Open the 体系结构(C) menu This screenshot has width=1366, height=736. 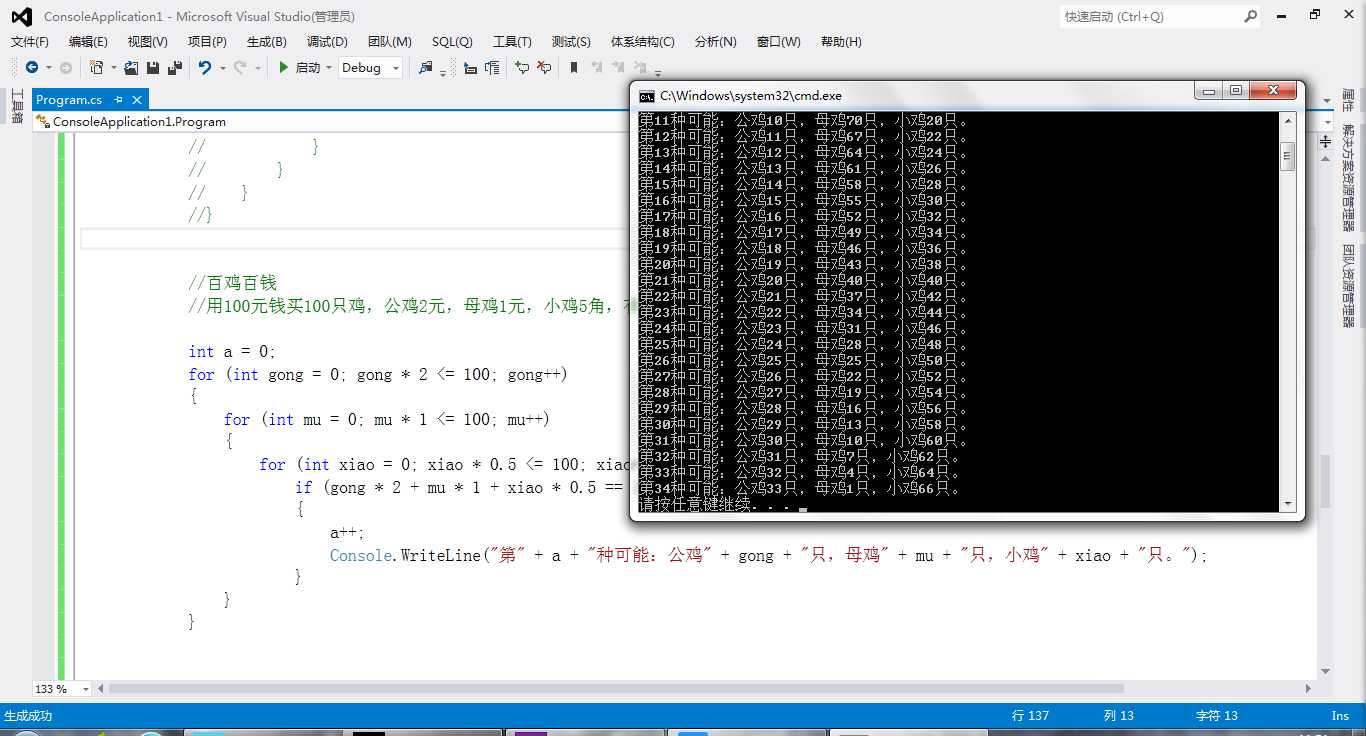[643, 41]
